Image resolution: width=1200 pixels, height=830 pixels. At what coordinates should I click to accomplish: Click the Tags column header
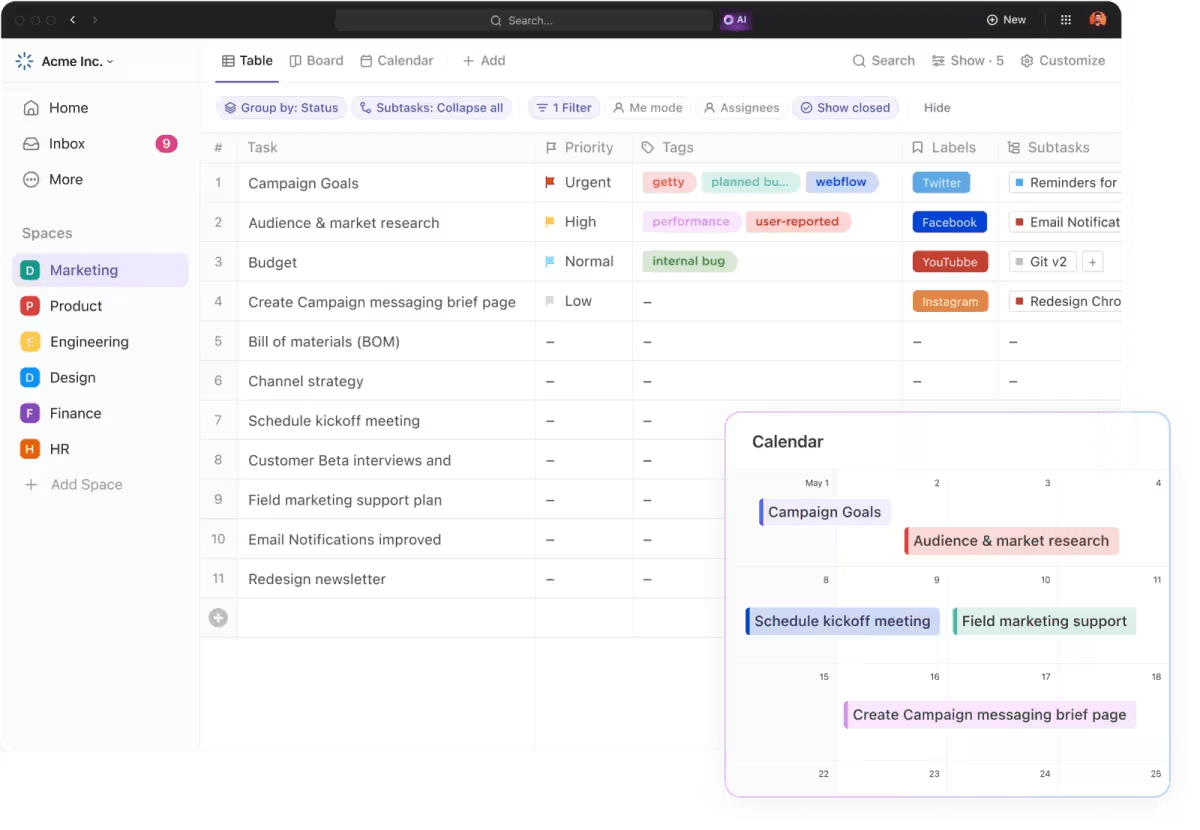pyautogui.click(x=667, y=148)
